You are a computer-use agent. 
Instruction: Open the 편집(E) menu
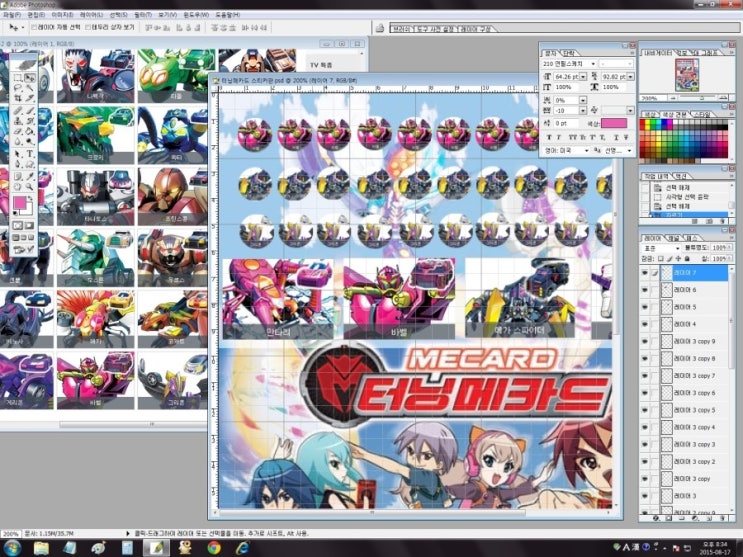pyautogui.click(x=36, y=15)
